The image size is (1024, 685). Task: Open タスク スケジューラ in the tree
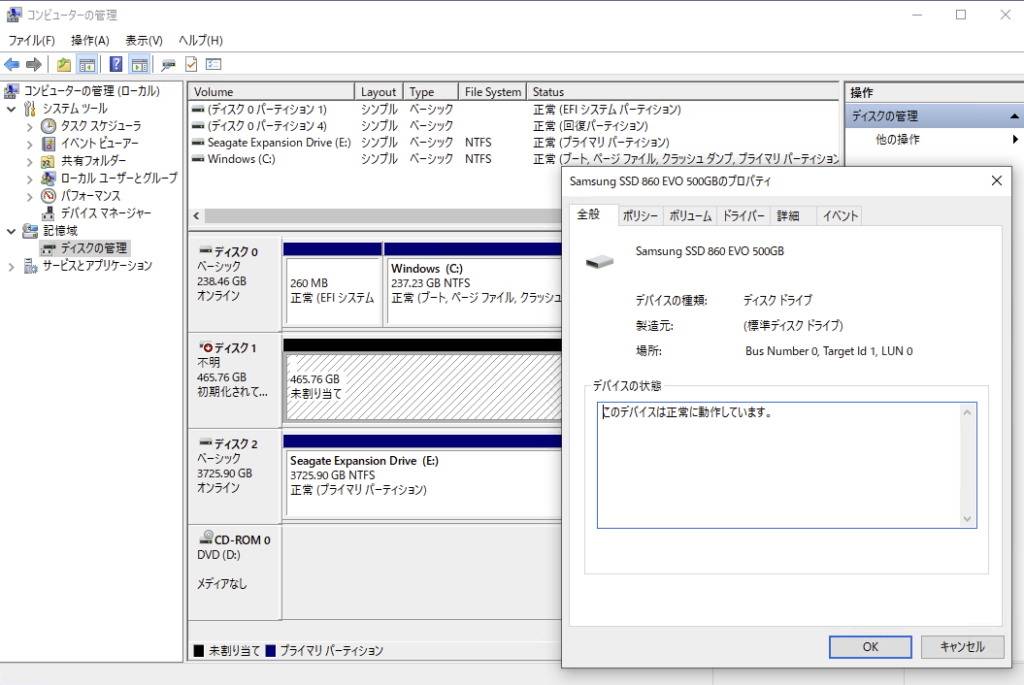(x=100, y=126)
